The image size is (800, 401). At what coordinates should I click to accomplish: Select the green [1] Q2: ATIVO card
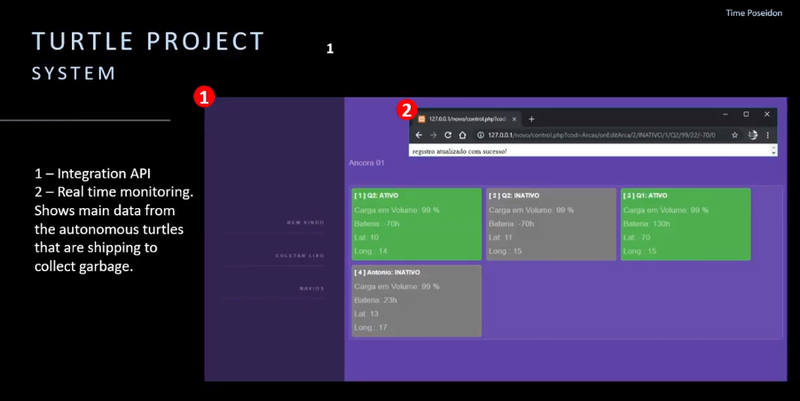(415, 223)
